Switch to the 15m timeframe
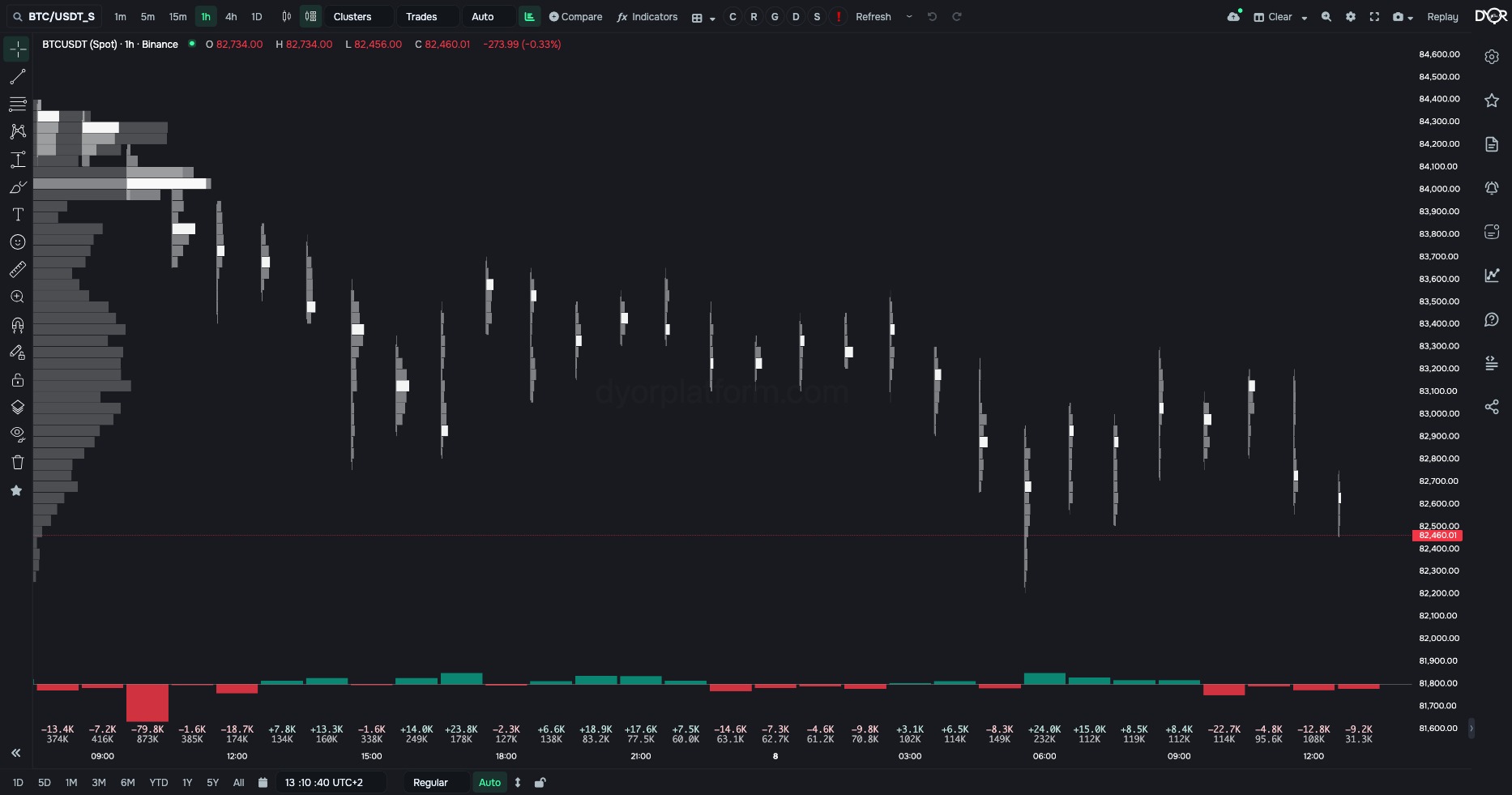 pyautogui.click(x=177, y=17)
